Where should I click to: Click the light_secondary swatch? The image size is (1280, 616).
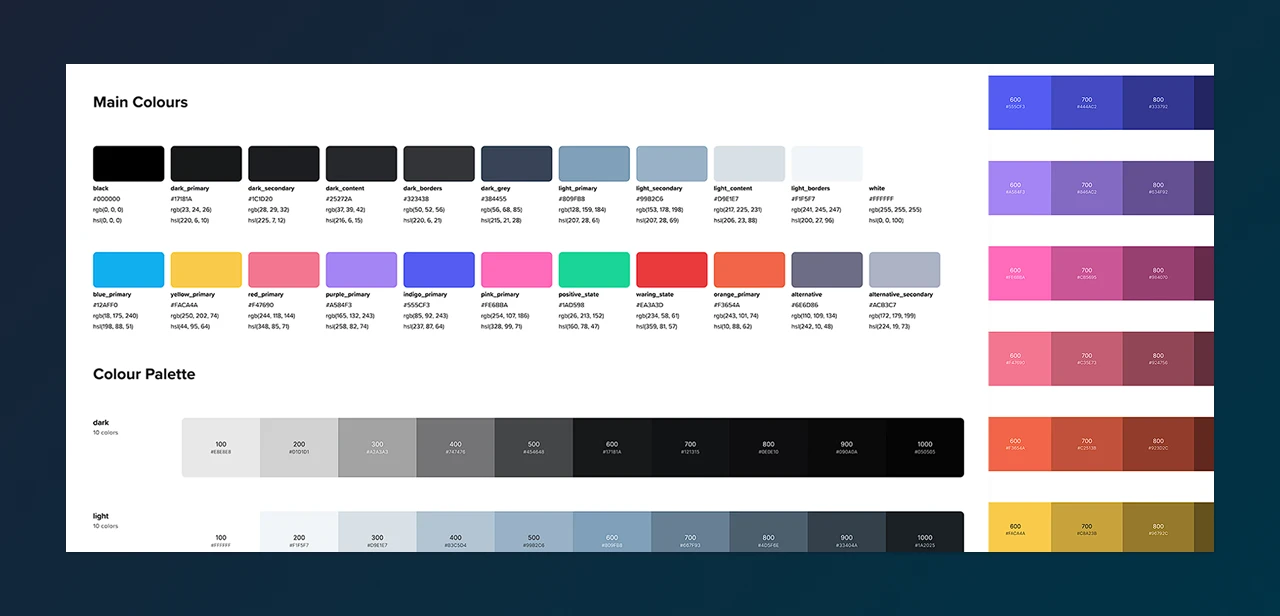point(671,164)
